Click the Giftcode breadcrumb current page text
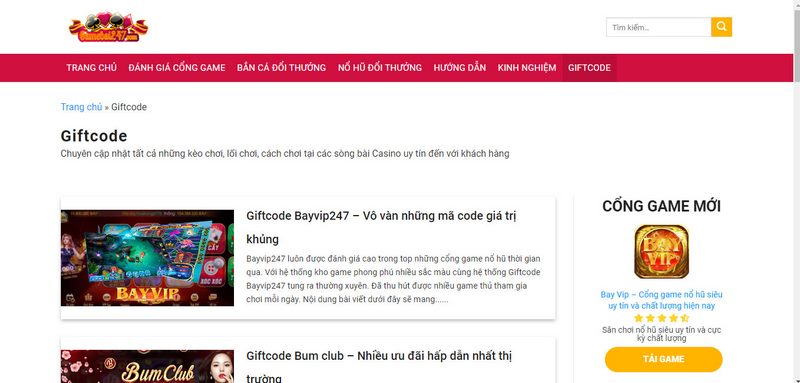The width and height of the screenshot is (800, 383). tap(129, 107)
